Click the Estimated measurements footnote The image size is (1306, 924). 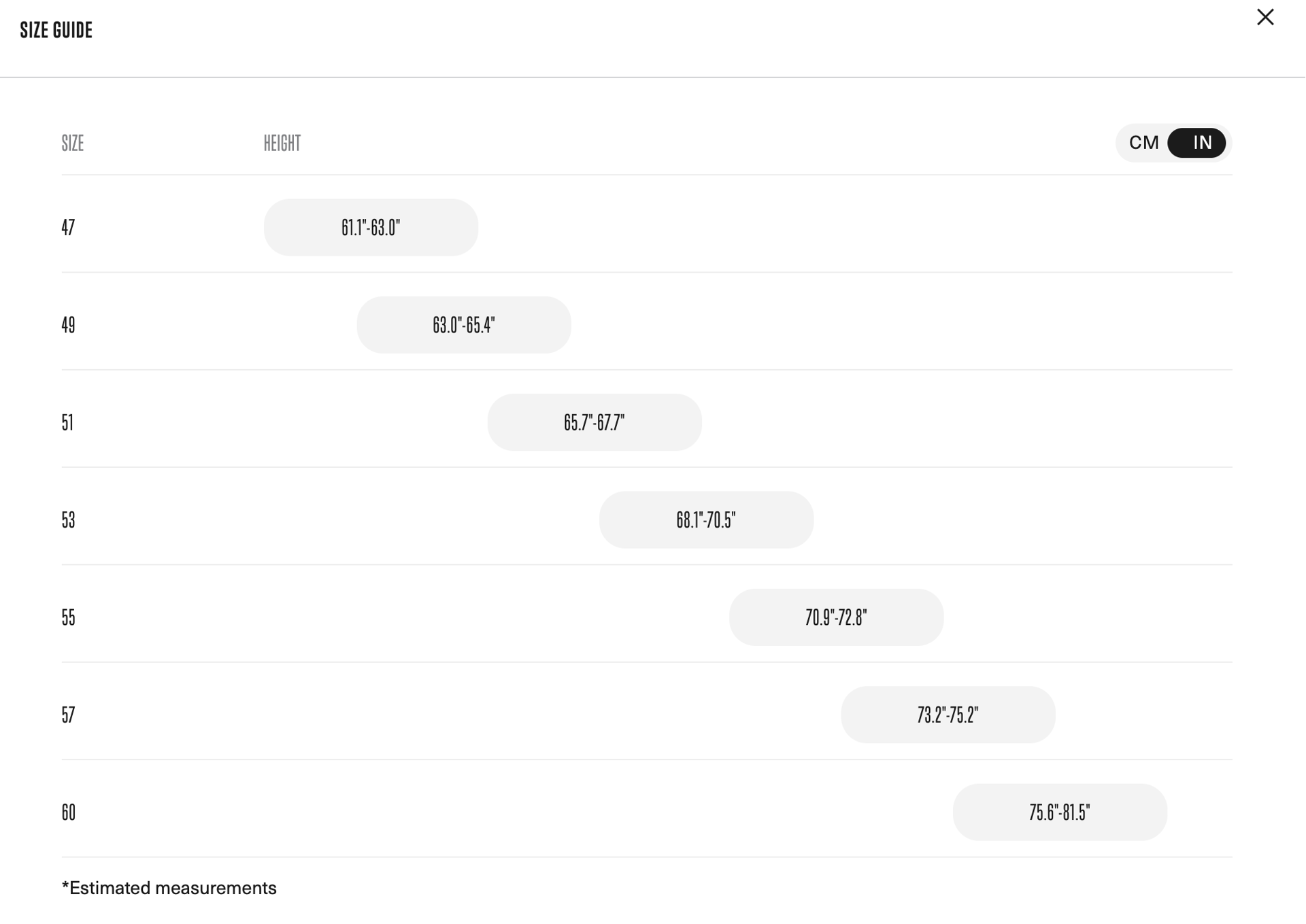click(169, 888)
